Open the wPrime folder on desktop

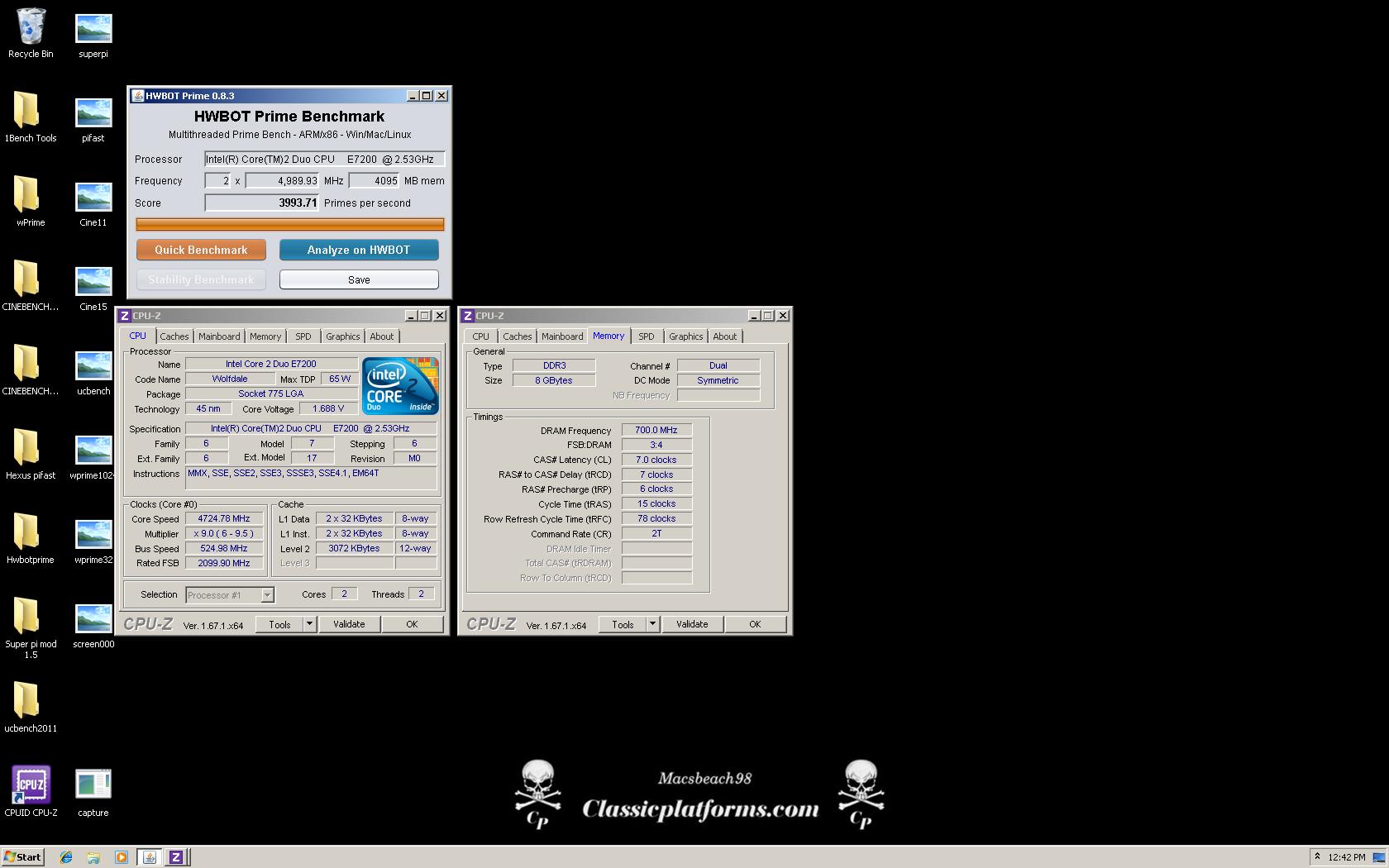tap(31, 202)
